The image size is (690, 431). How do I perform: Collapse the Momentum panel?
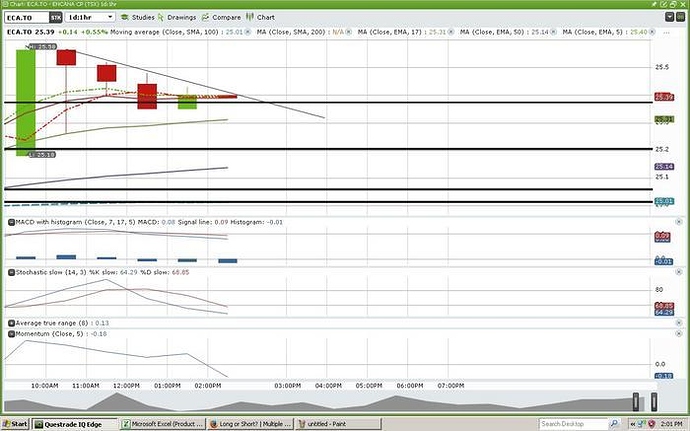pos(11,334)
